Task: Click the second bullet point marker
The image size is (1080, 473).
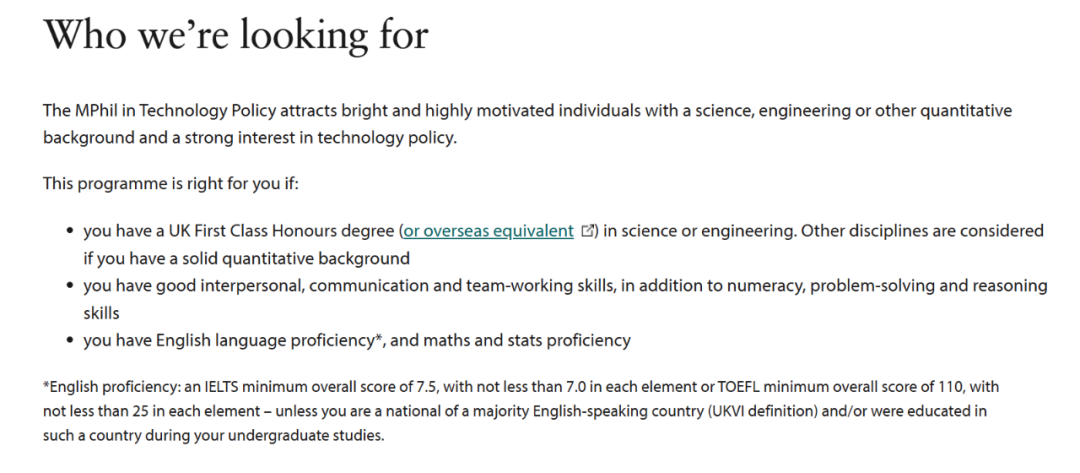Action: click(70, 286)
